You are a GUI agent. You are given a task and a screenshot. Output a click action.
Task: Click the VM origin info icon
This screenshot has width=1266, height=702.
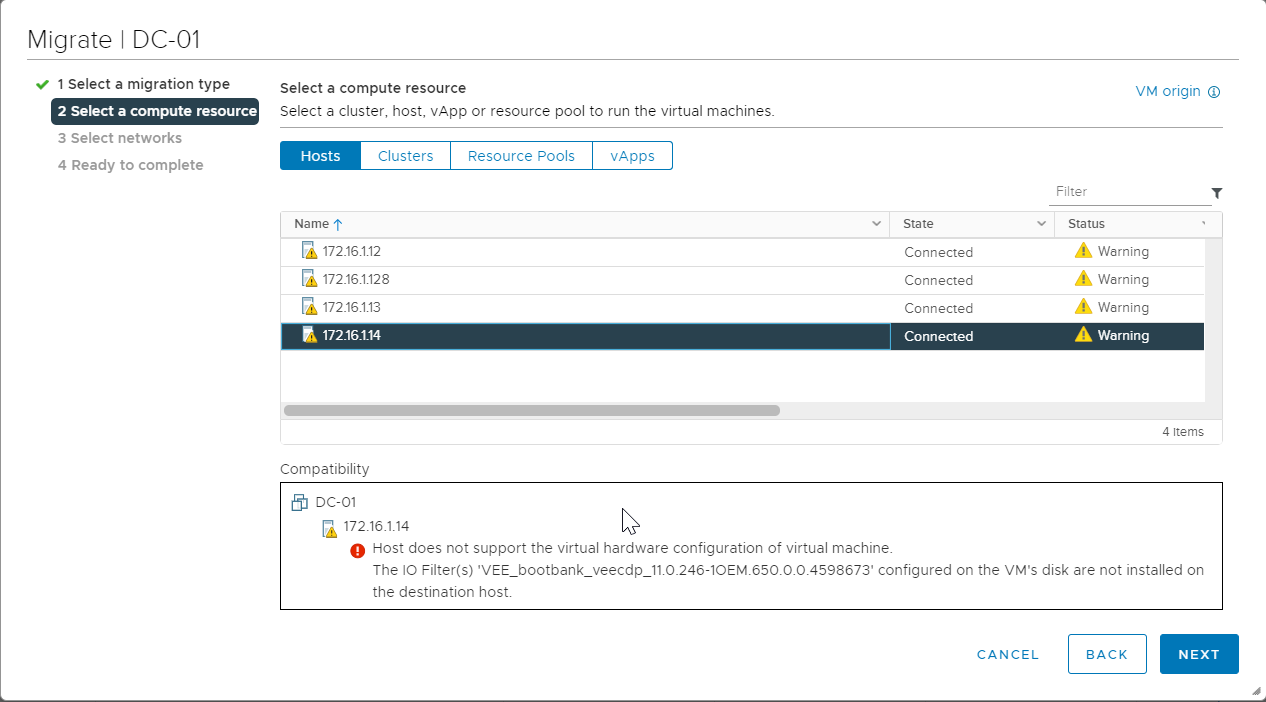[x=1214, y=92]
